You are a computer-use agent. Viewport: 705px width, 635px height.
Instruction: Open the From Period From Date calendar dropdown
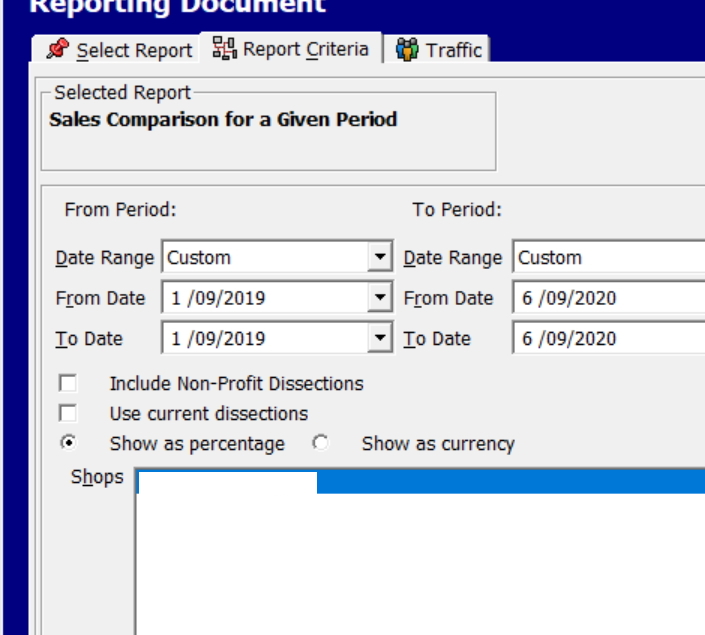coord(380,297)
